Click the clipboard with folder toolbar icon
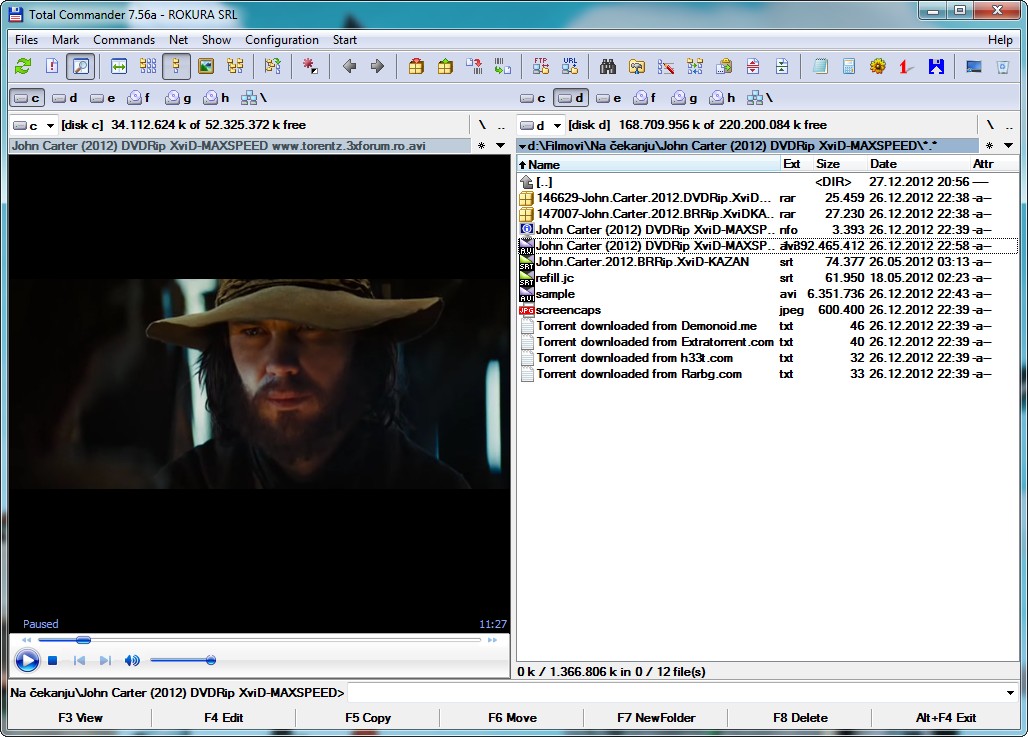 pos(724,66)
